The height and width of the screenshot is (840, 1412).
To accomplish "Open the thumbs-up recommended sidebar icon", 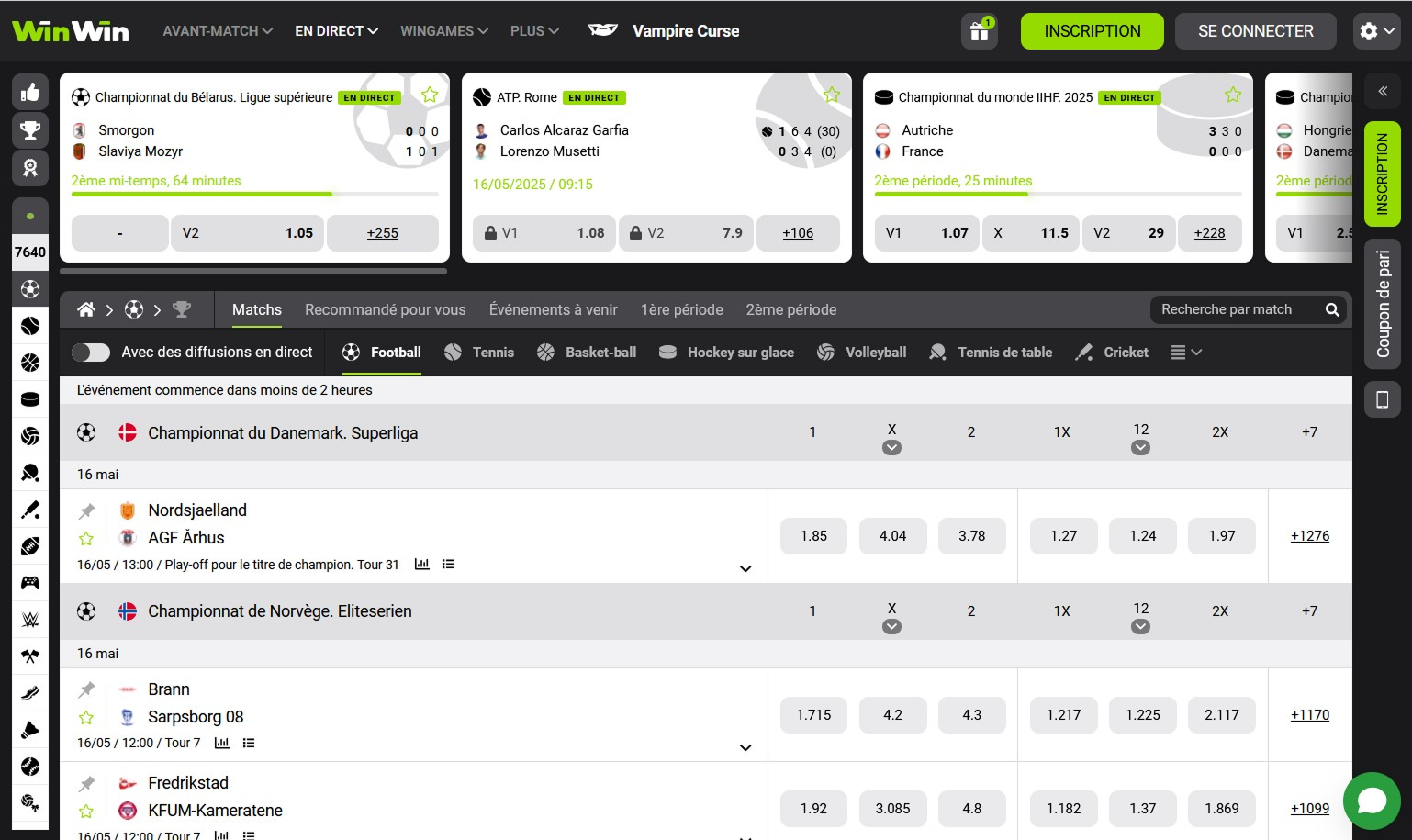I will coord(30,92).
